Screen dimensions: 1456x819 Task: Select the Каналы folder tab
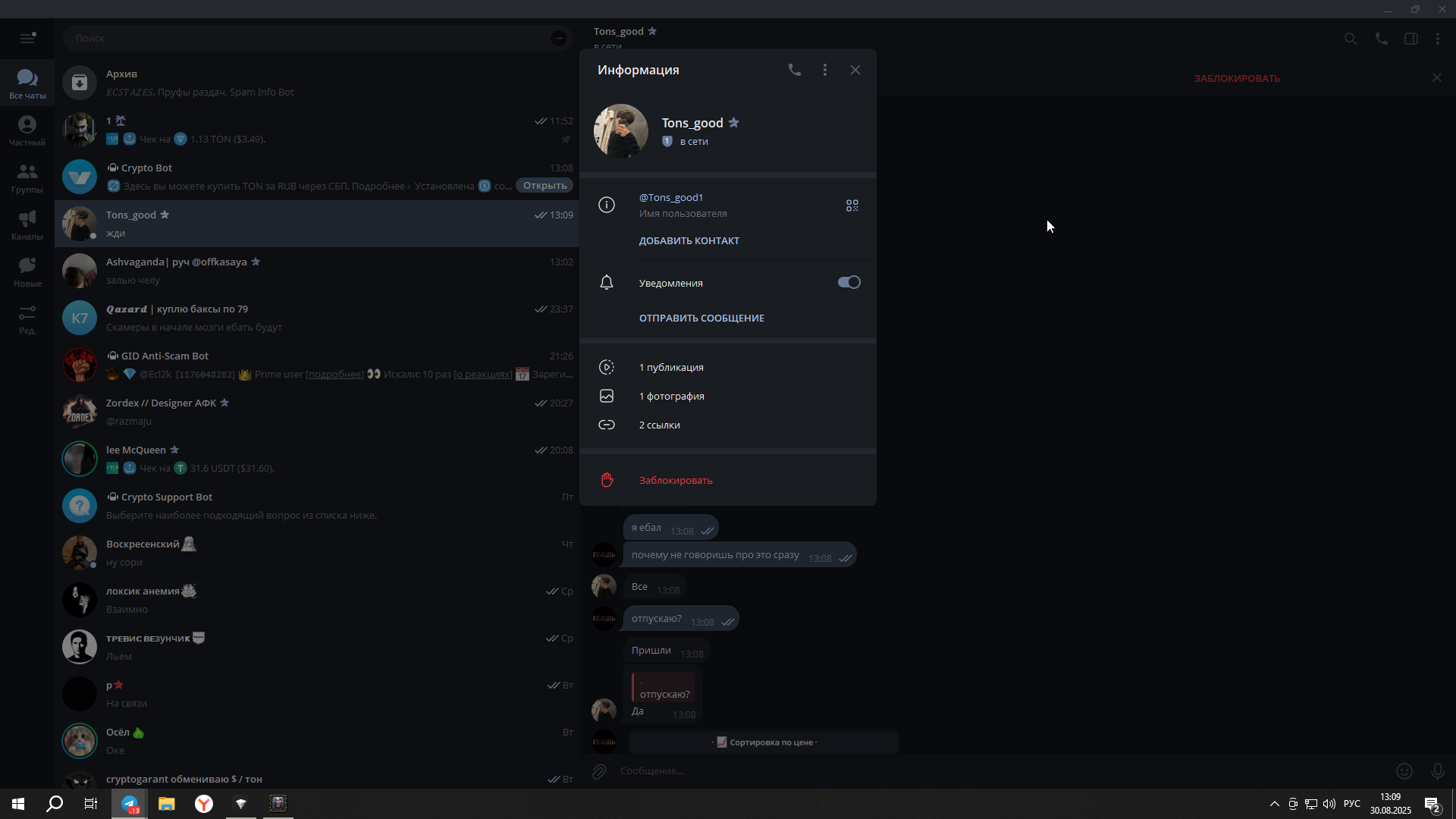click(27, 224)
